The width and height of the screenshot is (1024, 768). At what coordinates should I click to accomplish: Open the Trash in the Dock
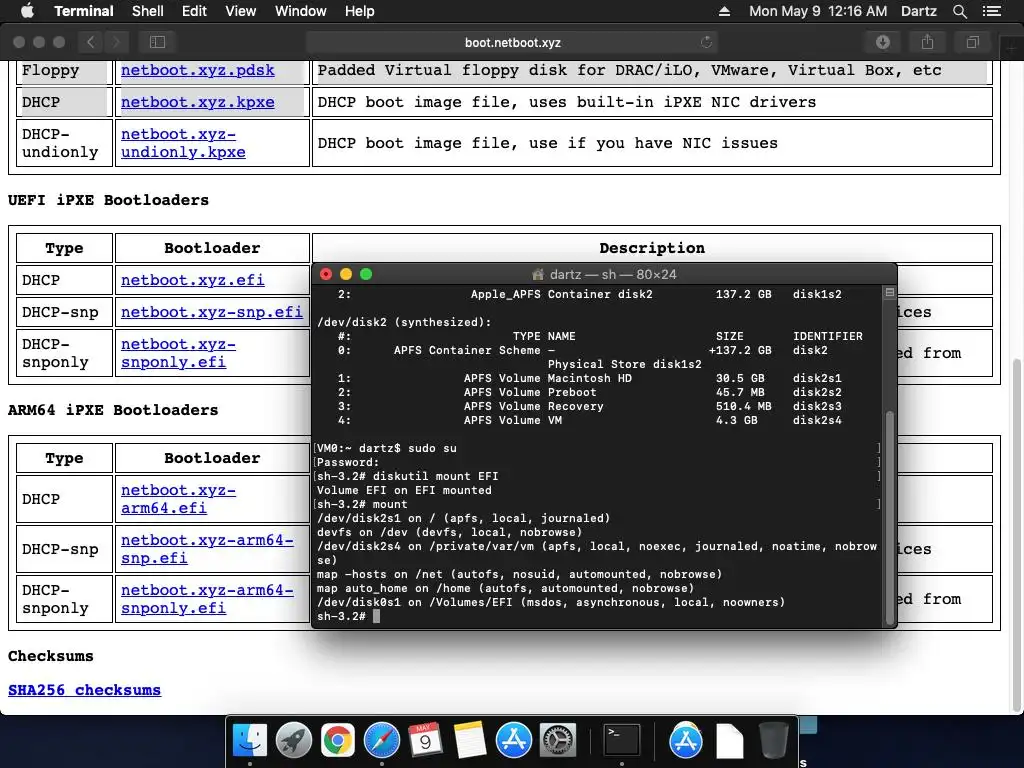coord(773,740)
